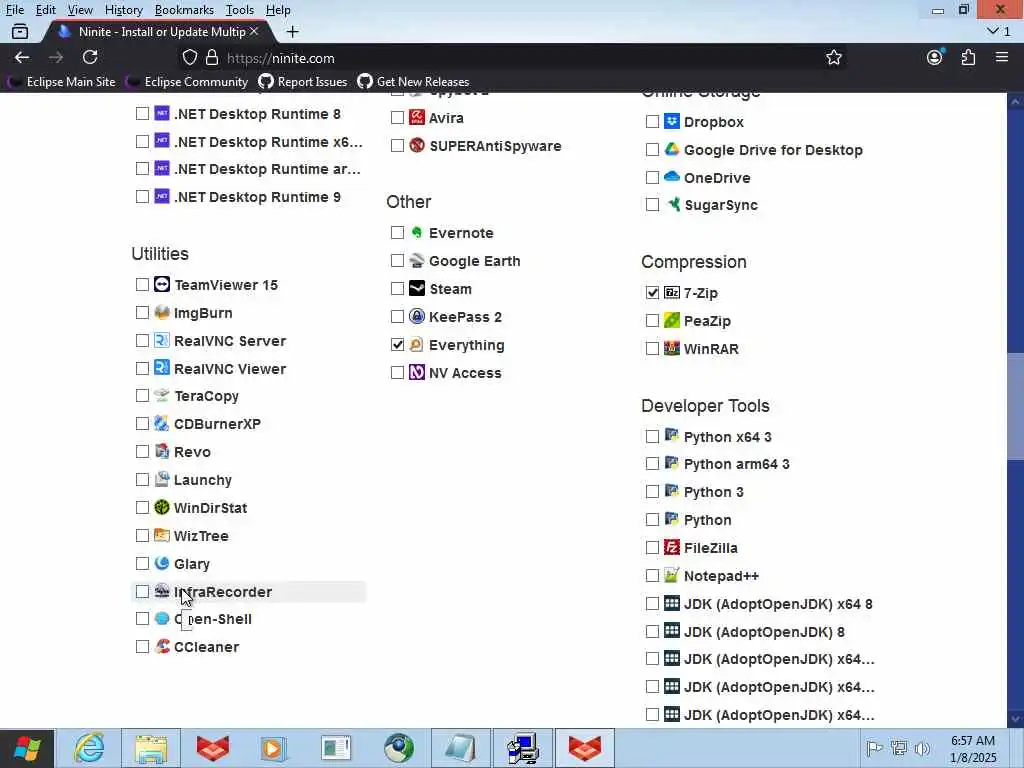Click the SUPERAntiSpyware icon
The image size is (1024, 768).
(417, 145)
